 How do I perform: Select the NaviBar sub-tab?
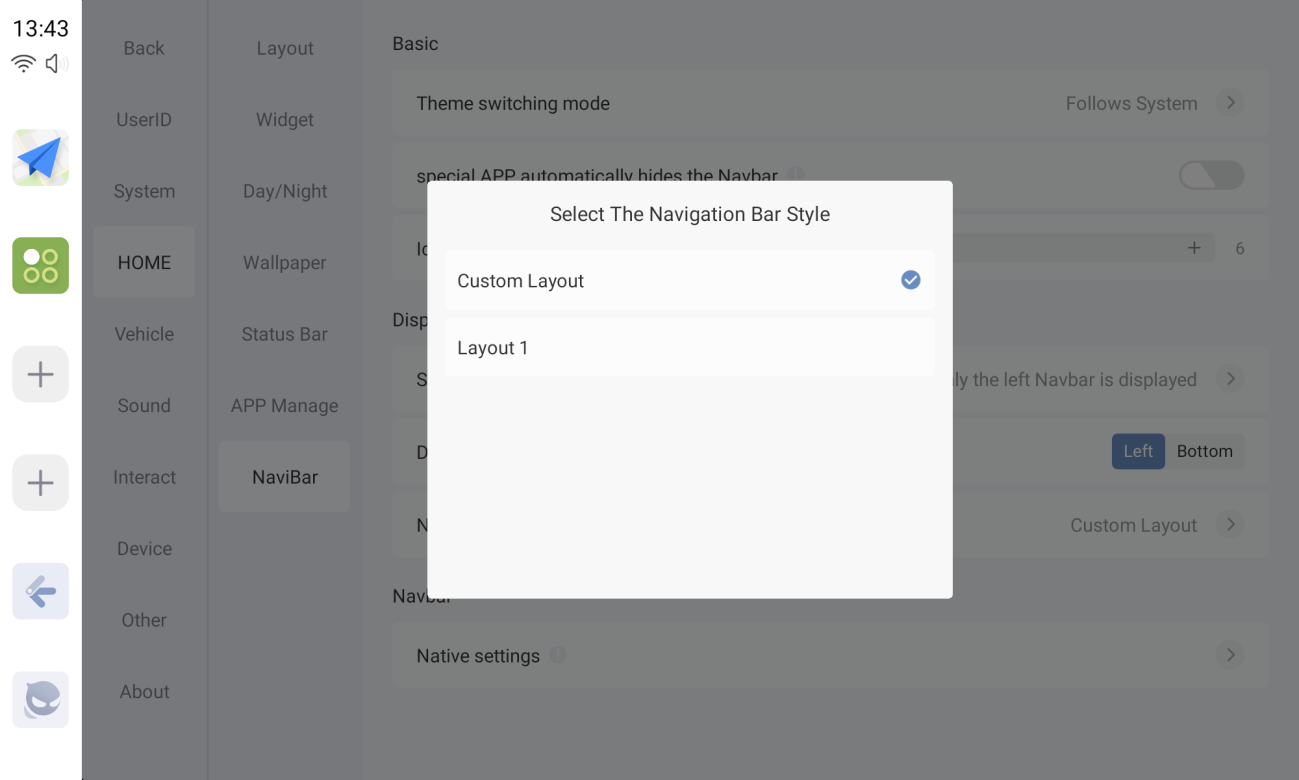click(x=285, y=477)
